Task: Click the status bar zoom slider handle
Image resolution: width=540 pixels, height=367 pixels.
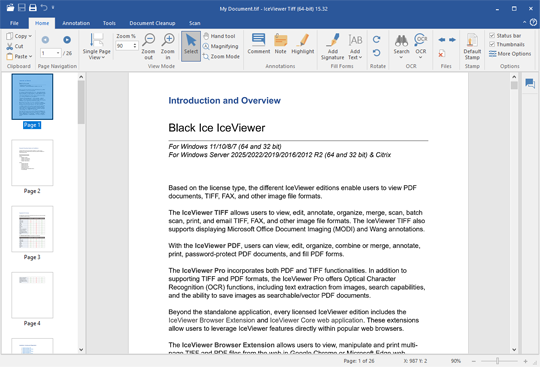Action: [497, 361]
